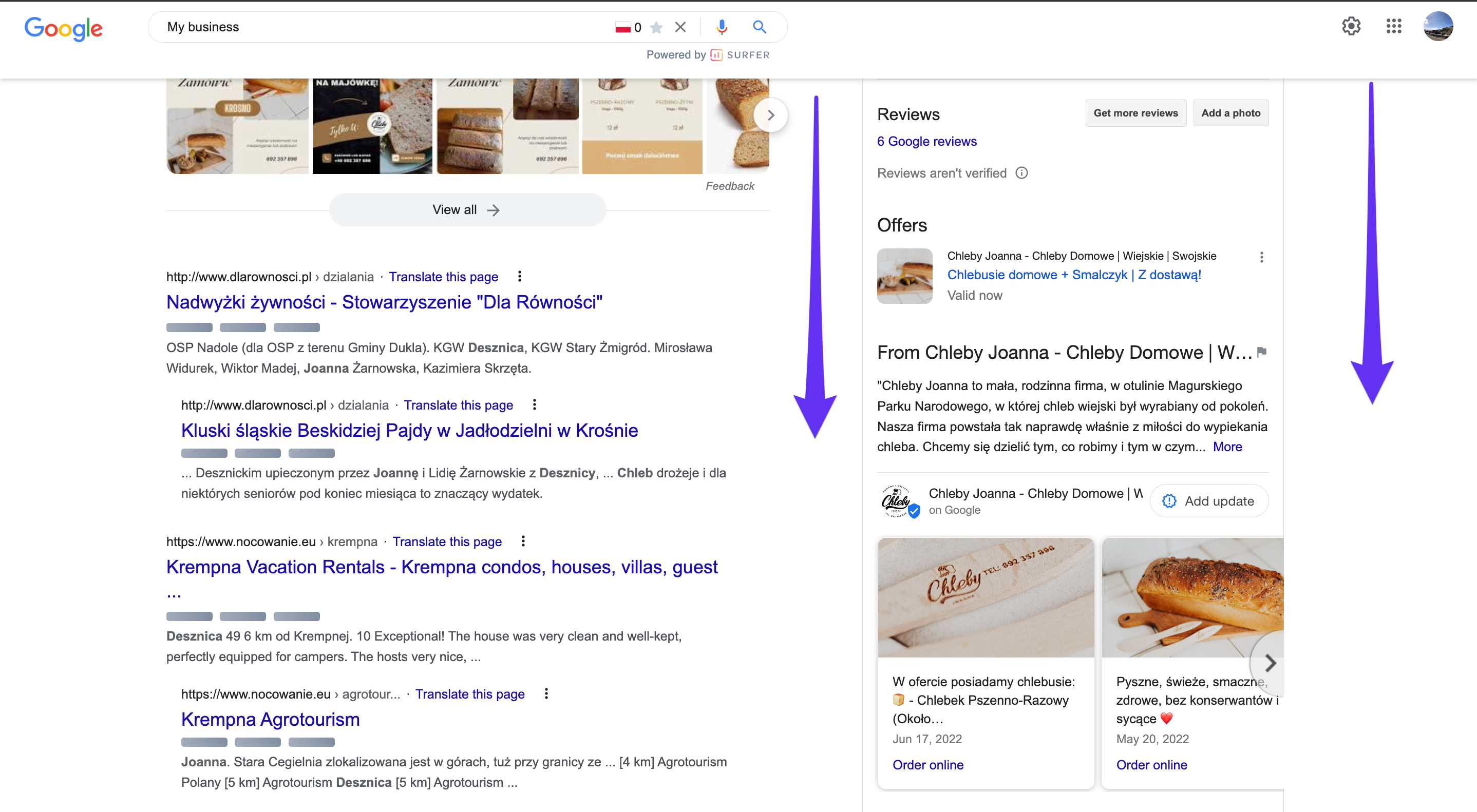Screen dimensions: 1477x812
Task: Click the magnifier search icon
Action: [759, 27]
